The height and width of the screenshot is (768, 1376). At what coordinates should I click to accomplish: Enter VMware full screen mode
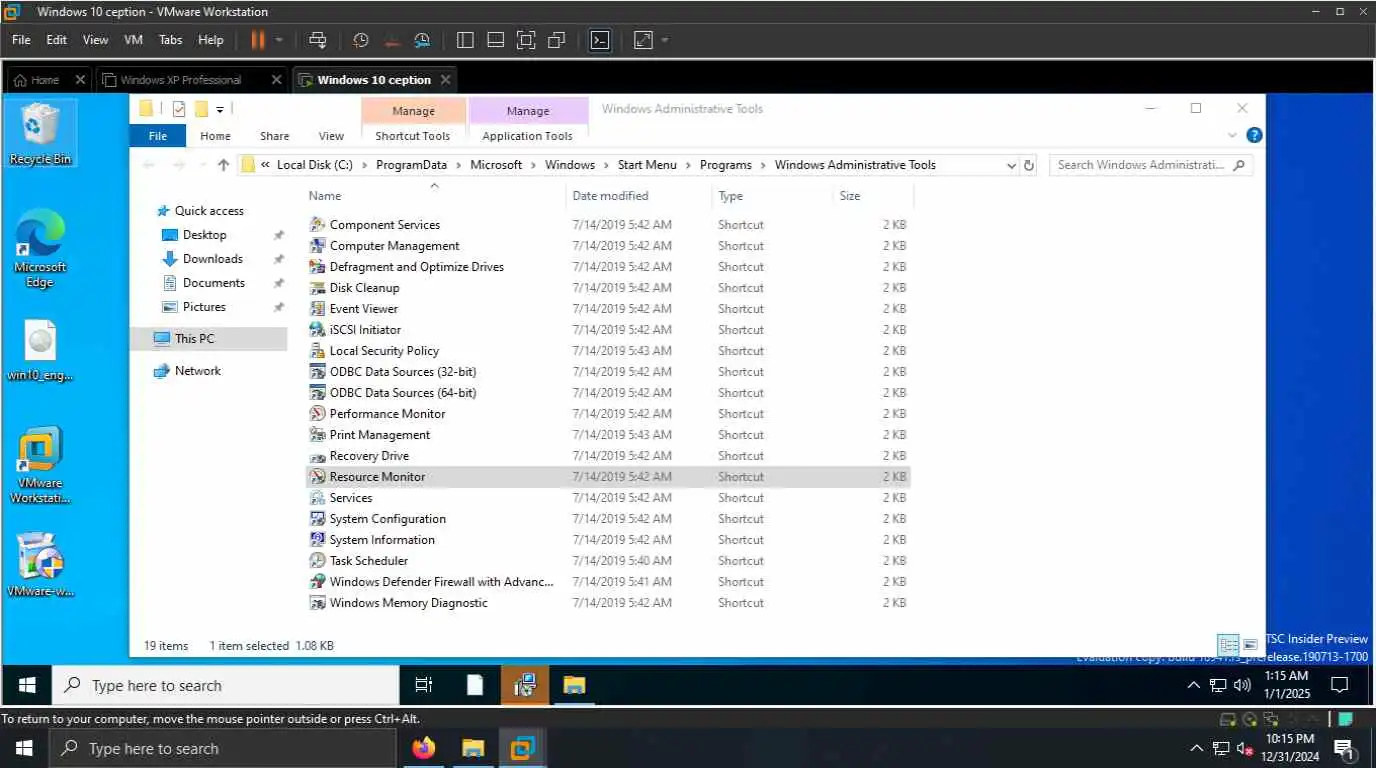pos(526,40)
